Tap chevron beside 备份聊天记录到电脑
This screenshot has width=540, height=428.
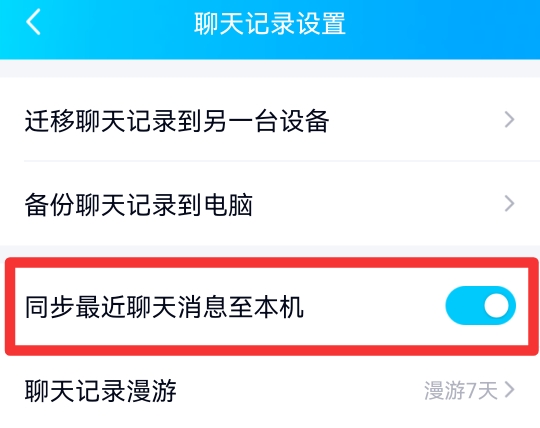pos(509,203)
